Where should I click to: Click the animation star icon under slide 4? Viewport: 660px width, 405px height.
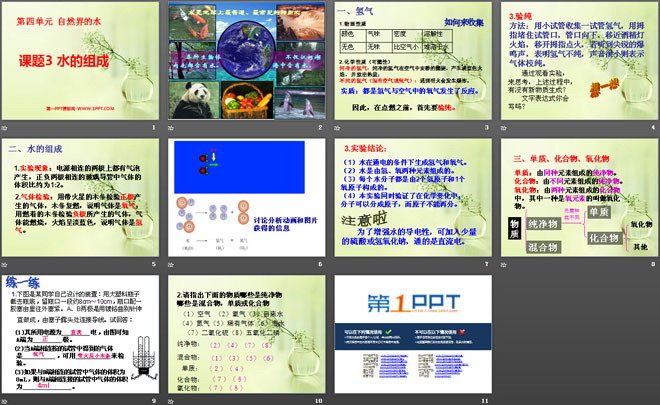[x=503, y=128]
